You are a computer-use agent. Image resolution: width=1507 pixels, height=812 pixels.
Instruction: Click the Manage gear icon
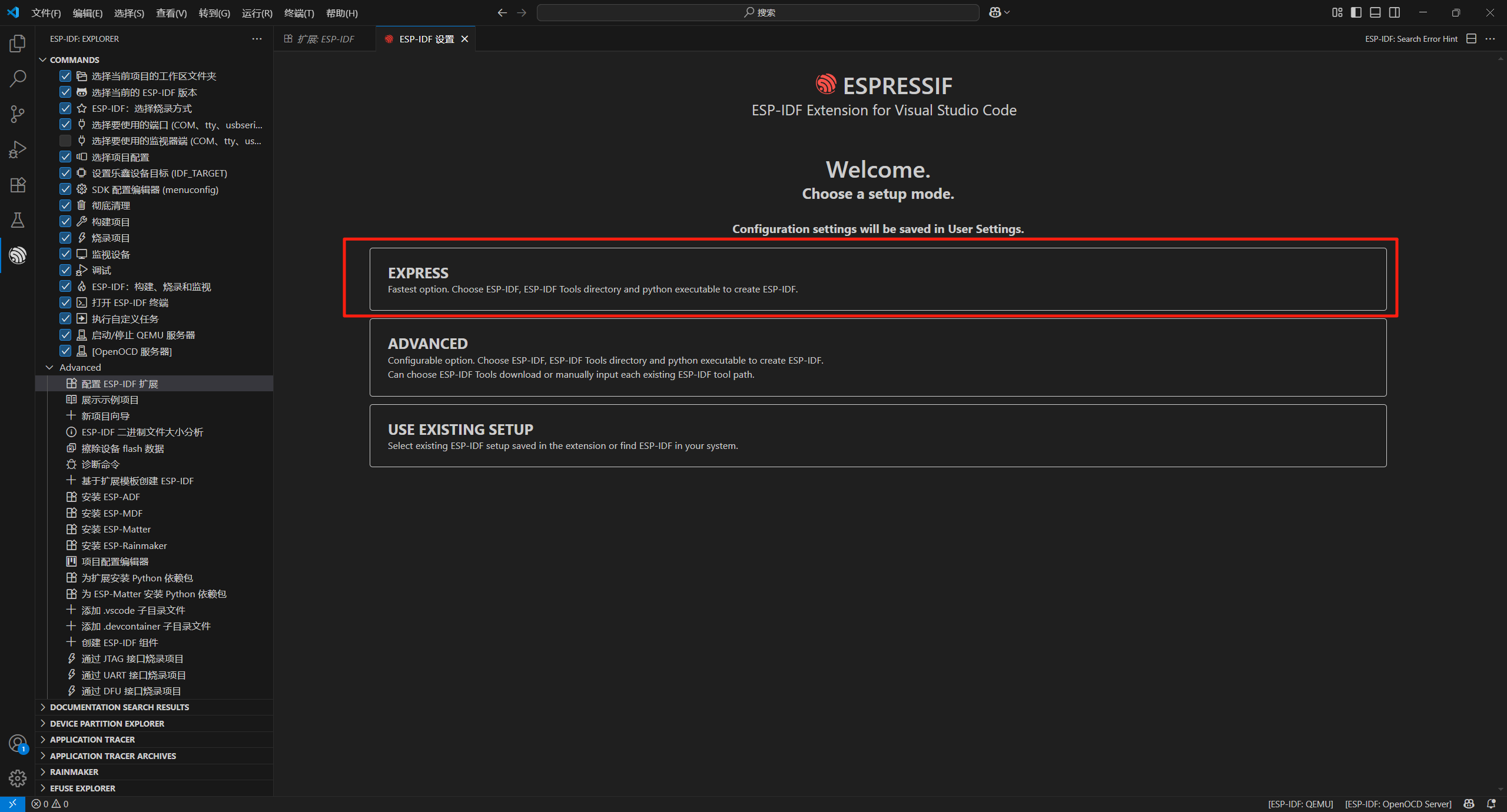coord(18,778)
